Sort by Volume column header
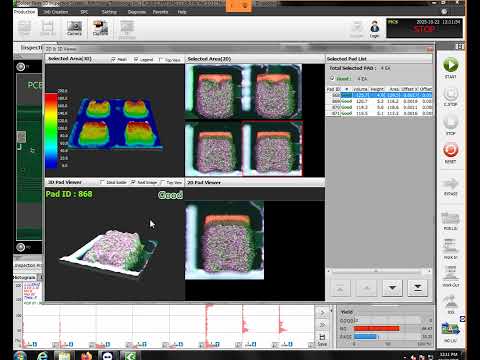This screenshot has width=480, height=360. pos(360,89)
